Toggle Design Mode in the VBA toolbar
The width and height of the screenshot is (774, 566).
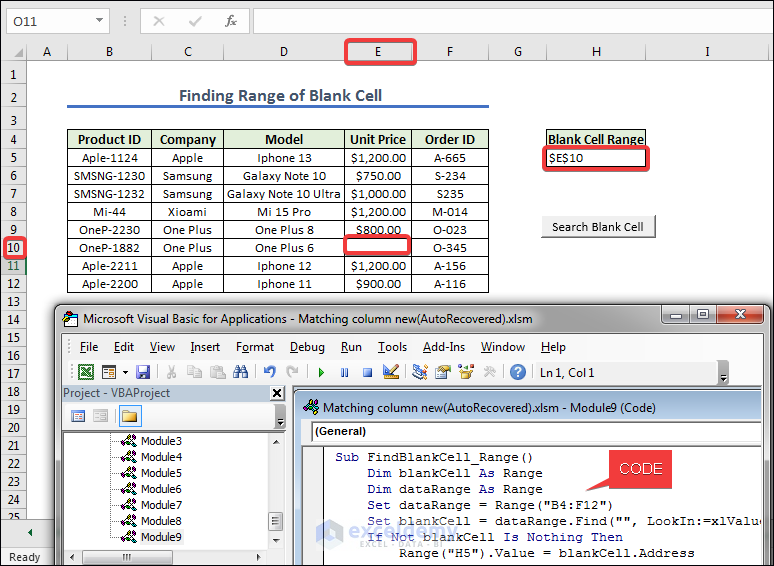coord(391,372)
